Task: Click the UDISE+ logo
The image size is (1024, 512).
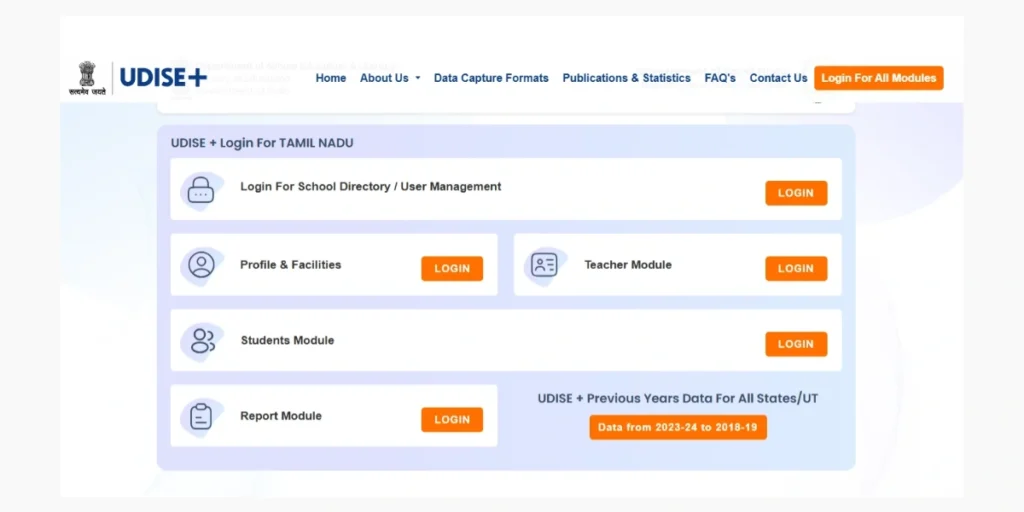Action: [x=163, y=78]
